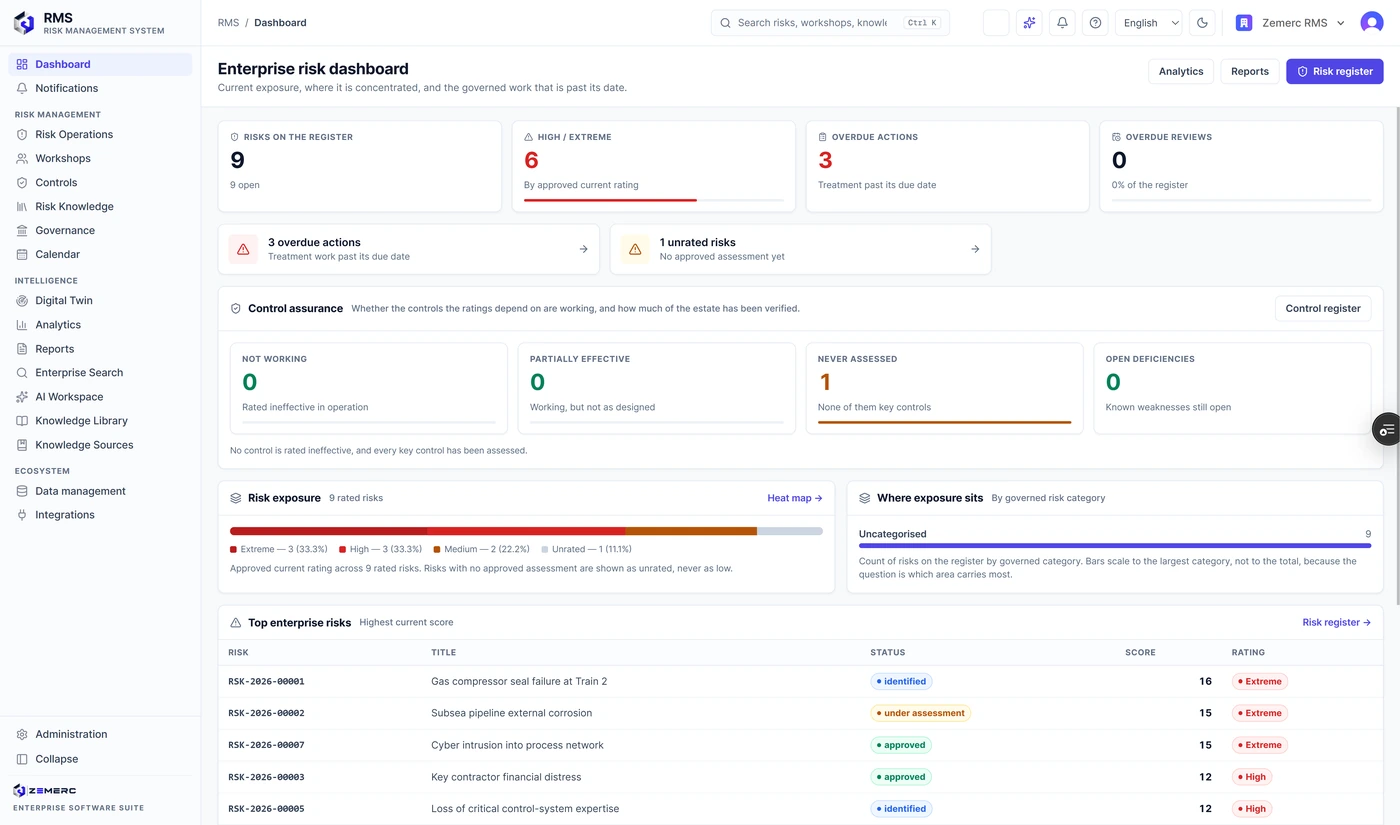Click the Enterprise Search magnifier icon

point(22,373)
